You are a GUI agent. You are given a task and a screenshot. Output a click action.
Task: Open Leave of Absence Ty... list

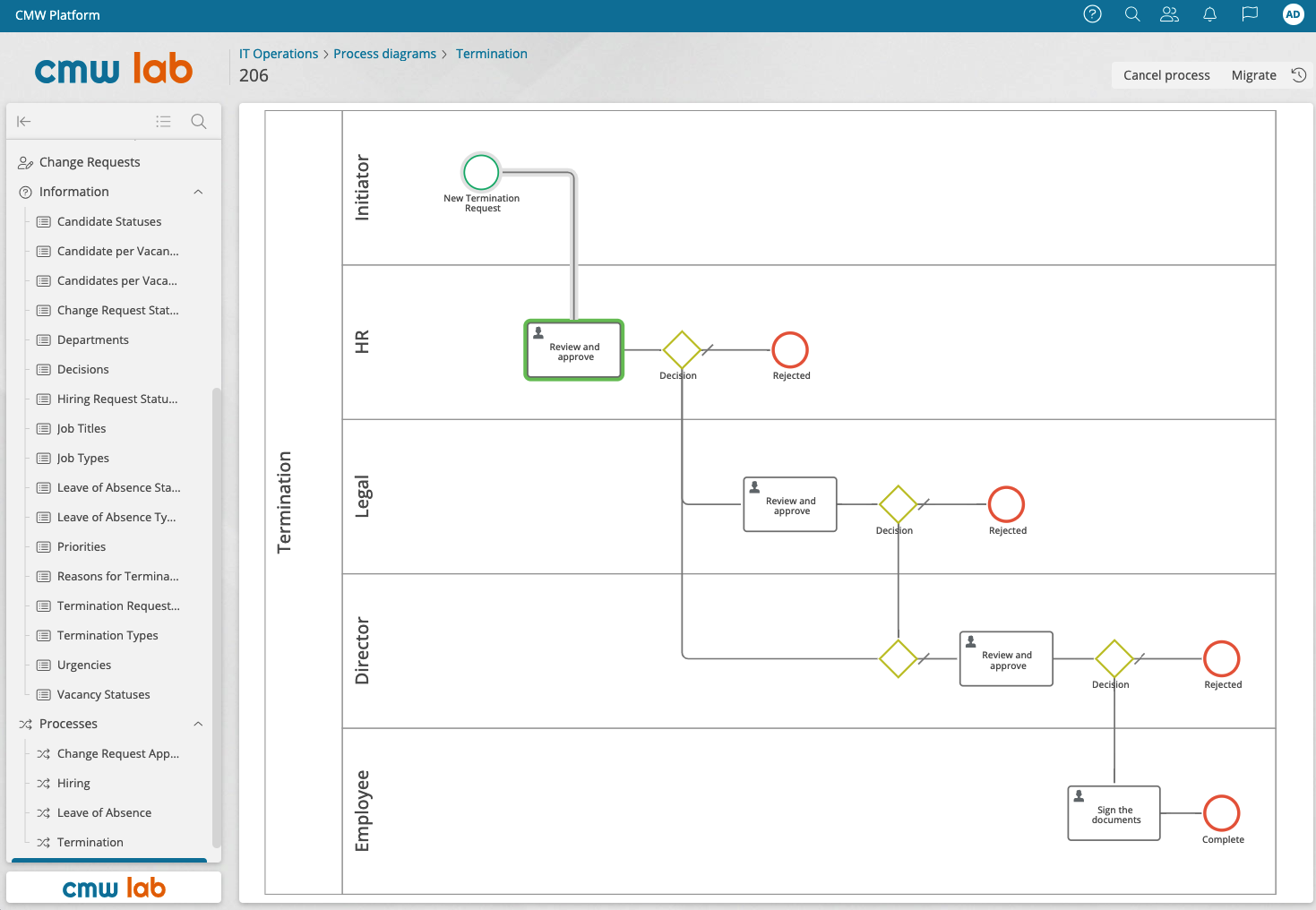[116, 517]
